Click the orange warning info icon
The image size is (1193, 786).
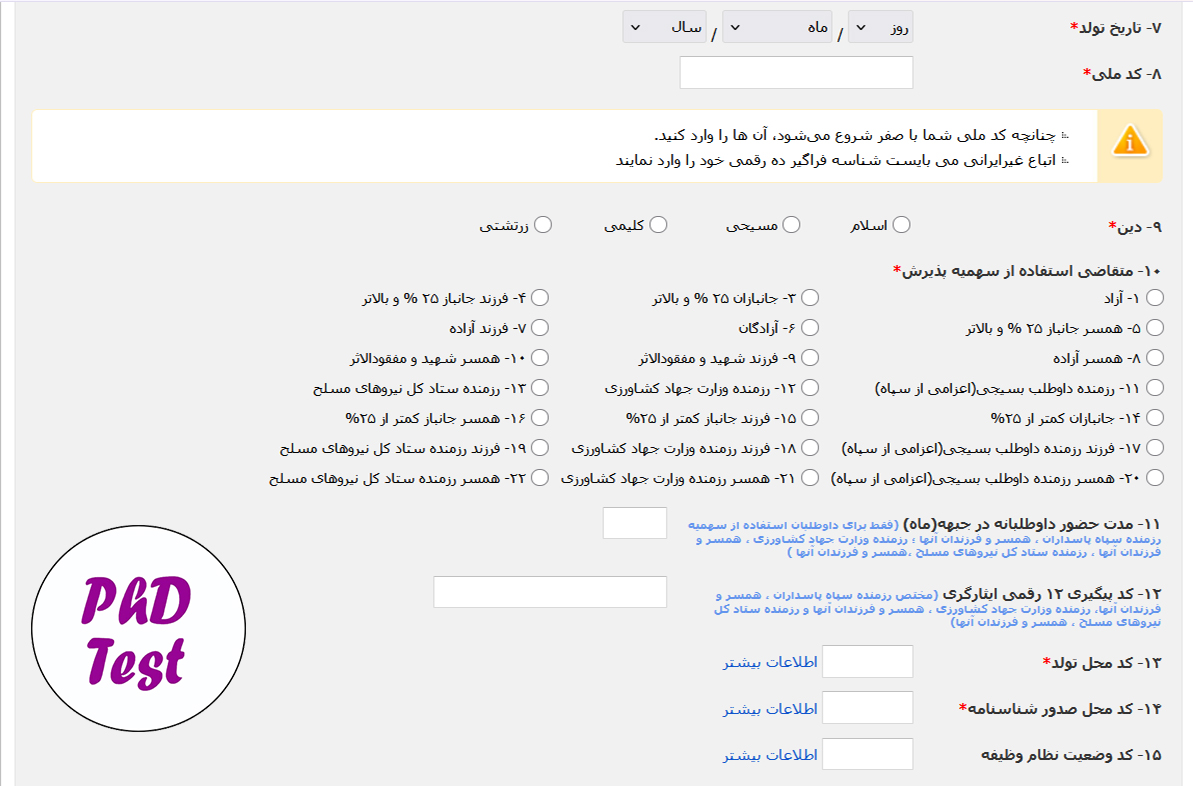click(x=1129, y=142)
